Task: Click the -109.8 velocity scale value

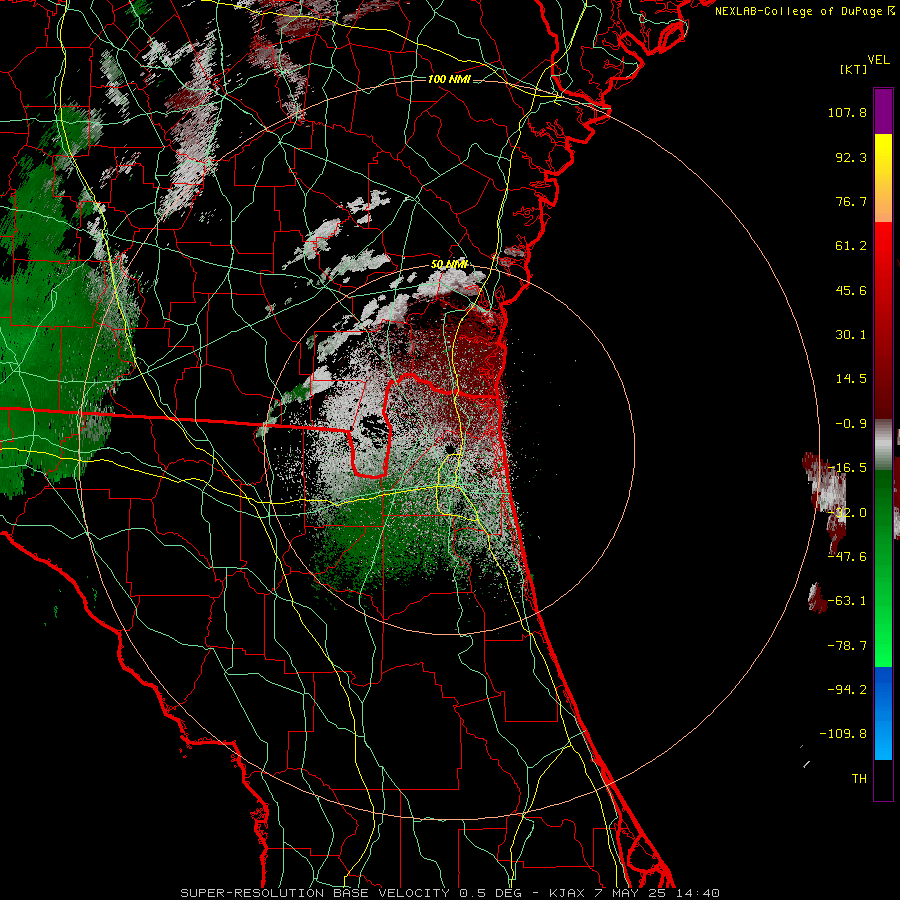Action: pyautogui.click(x=843, y=734)
